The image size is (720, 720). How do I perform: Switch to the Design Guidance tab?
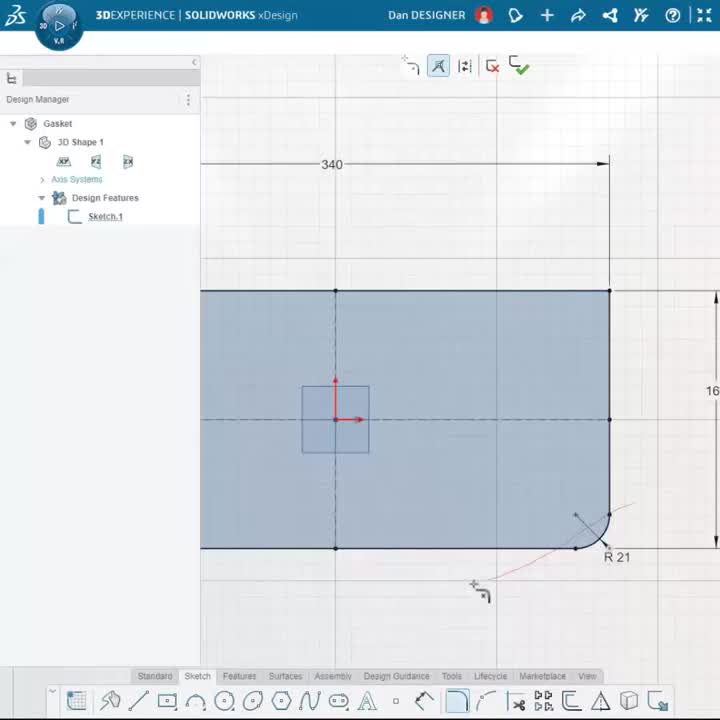[396, 676]
